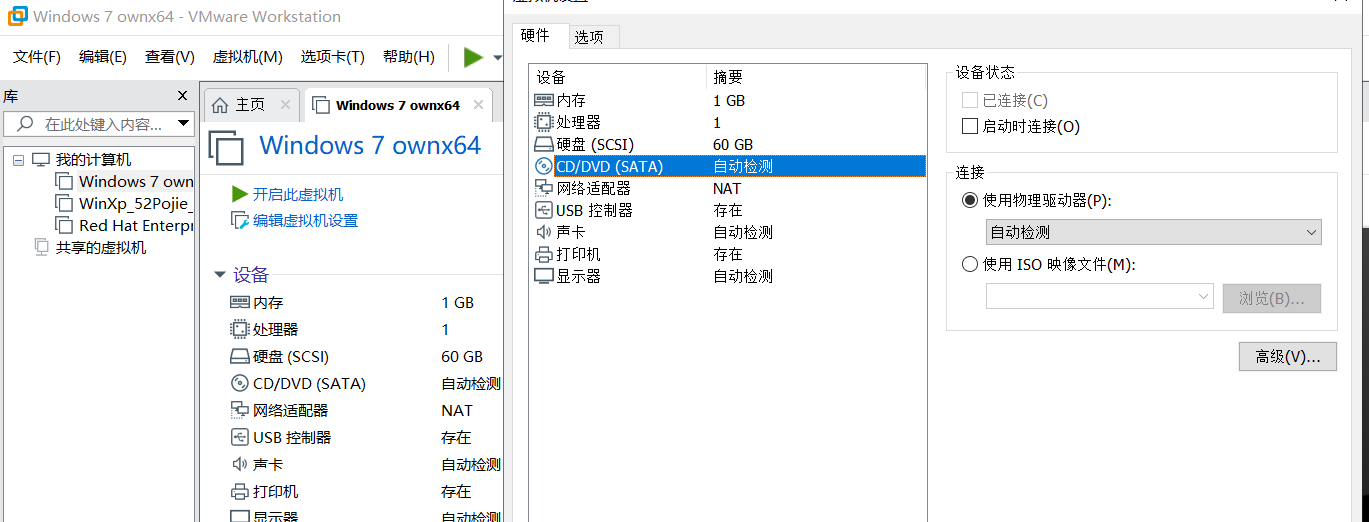This screenshot has height=522, width=1369.
Task: Select Windows 7 ownx64 in library tree
Action: (136, 182)
